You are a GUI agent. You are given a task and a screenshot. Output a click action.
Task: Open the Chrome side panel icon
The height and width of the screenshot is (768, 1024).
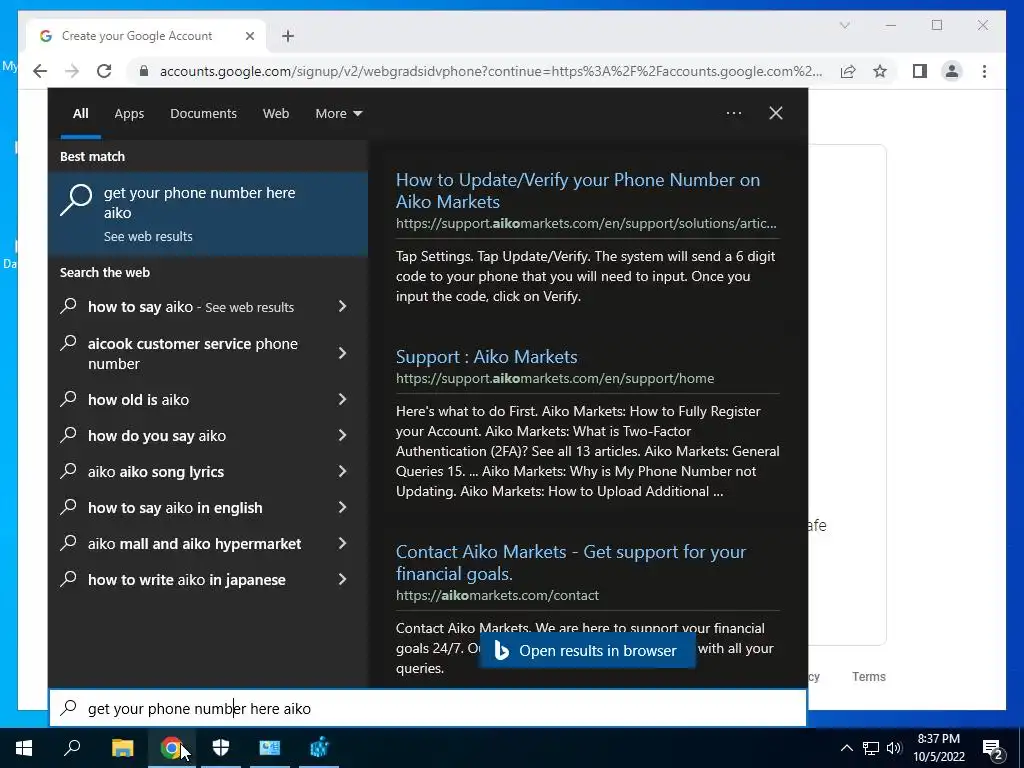(920, 71)
